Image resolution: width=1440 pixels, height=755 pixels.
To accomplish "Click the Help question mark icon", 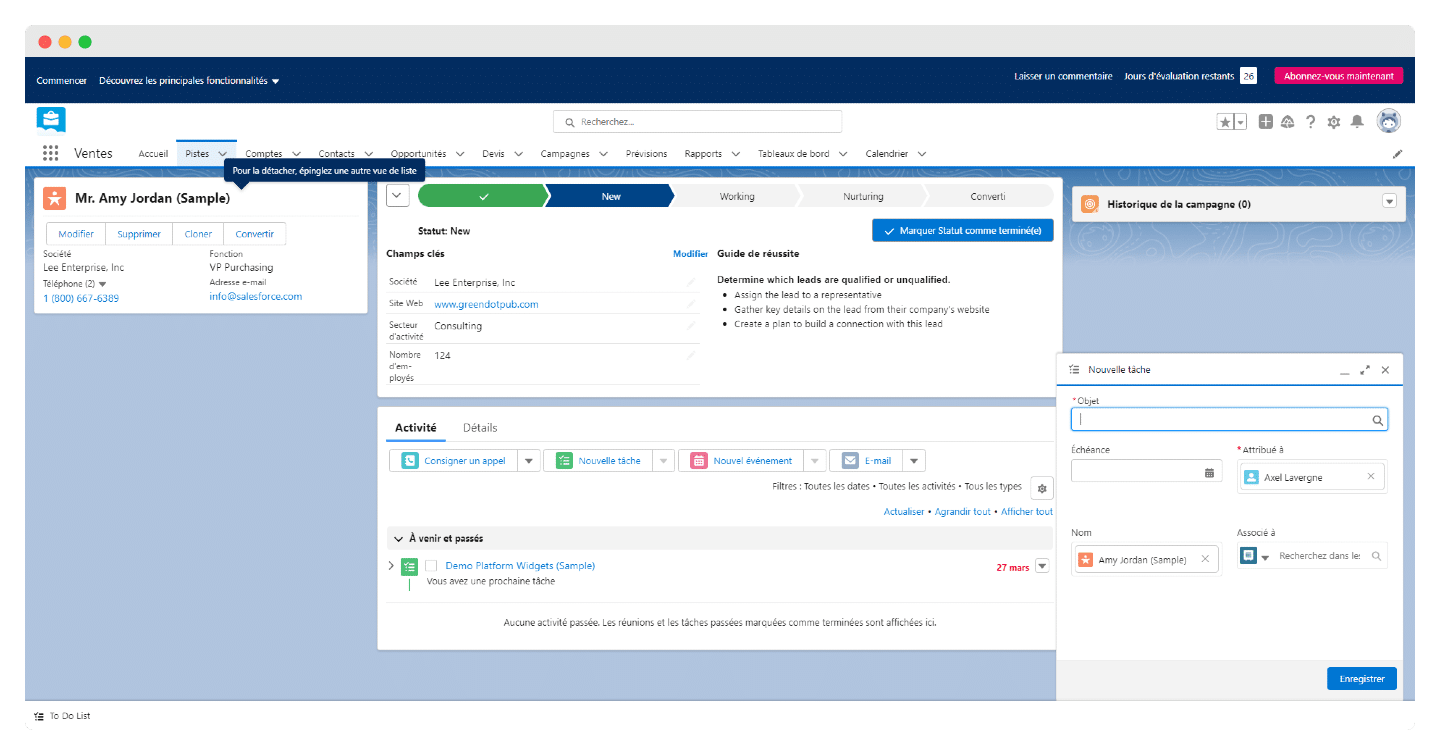I will 1311,122.
